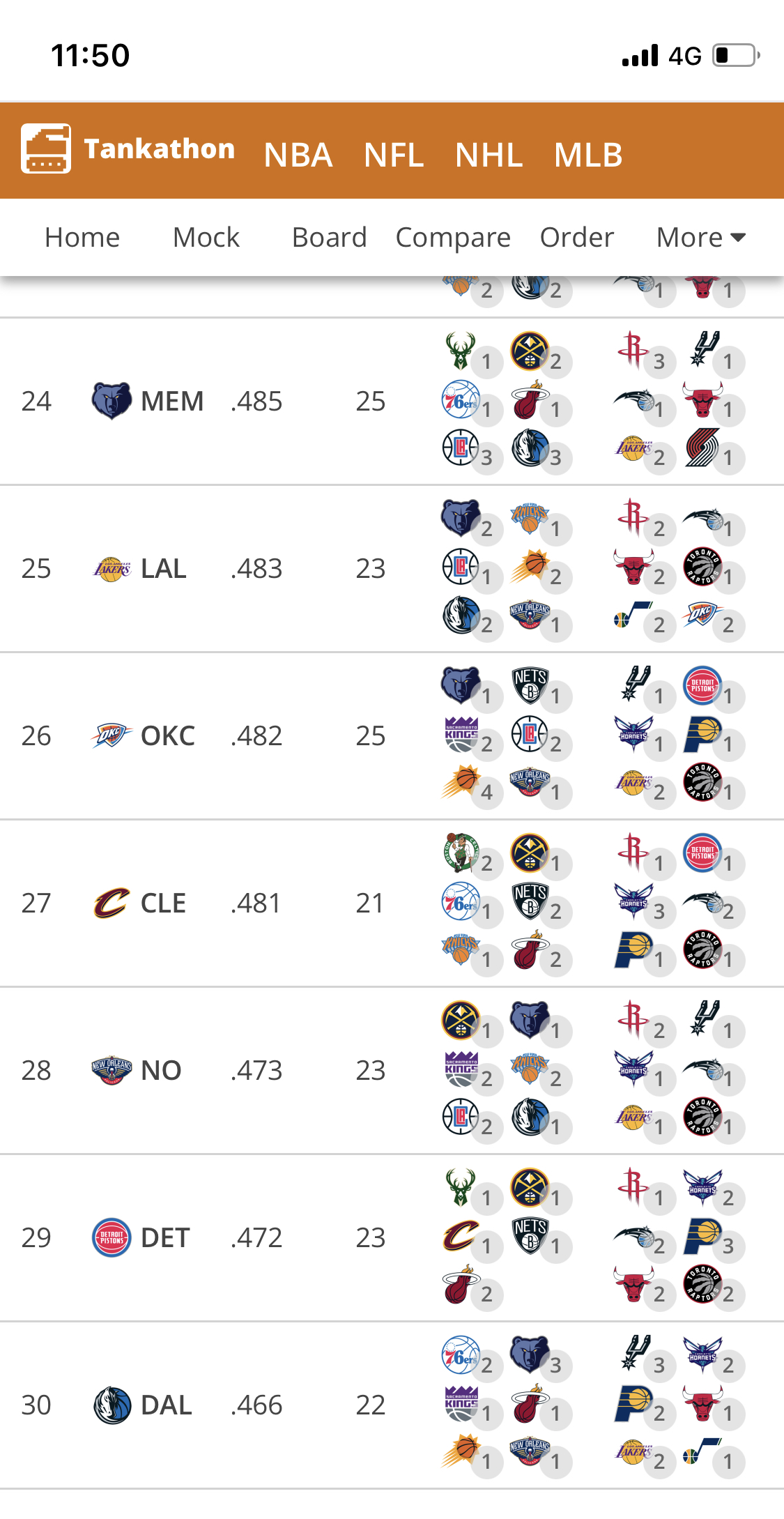Image resolution: width=784 pixels, height=1519 pixels.
Task: Click the Memphis Grizzlies logo in row 24
Action: [112, 401]
